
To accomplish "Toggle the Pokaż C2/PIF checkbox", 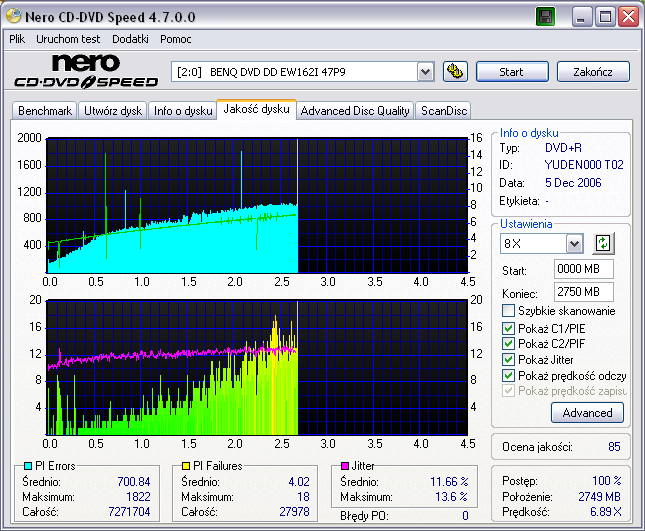I will (x=508, y=343).
